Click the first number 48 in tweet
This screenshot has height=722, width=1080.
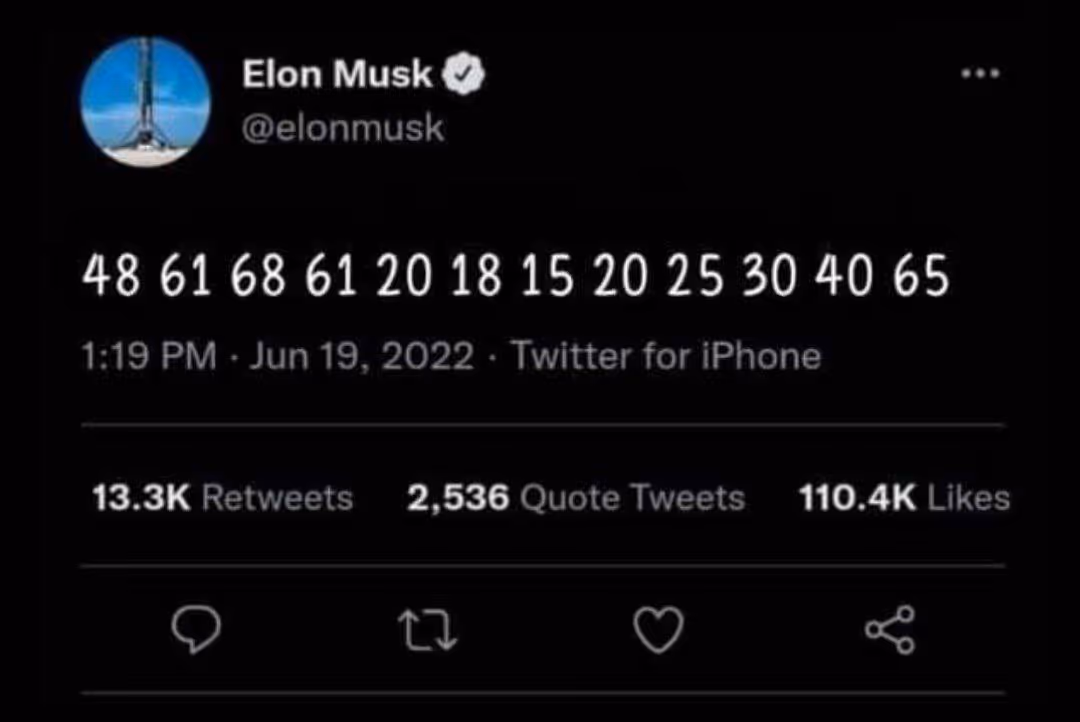110,277
